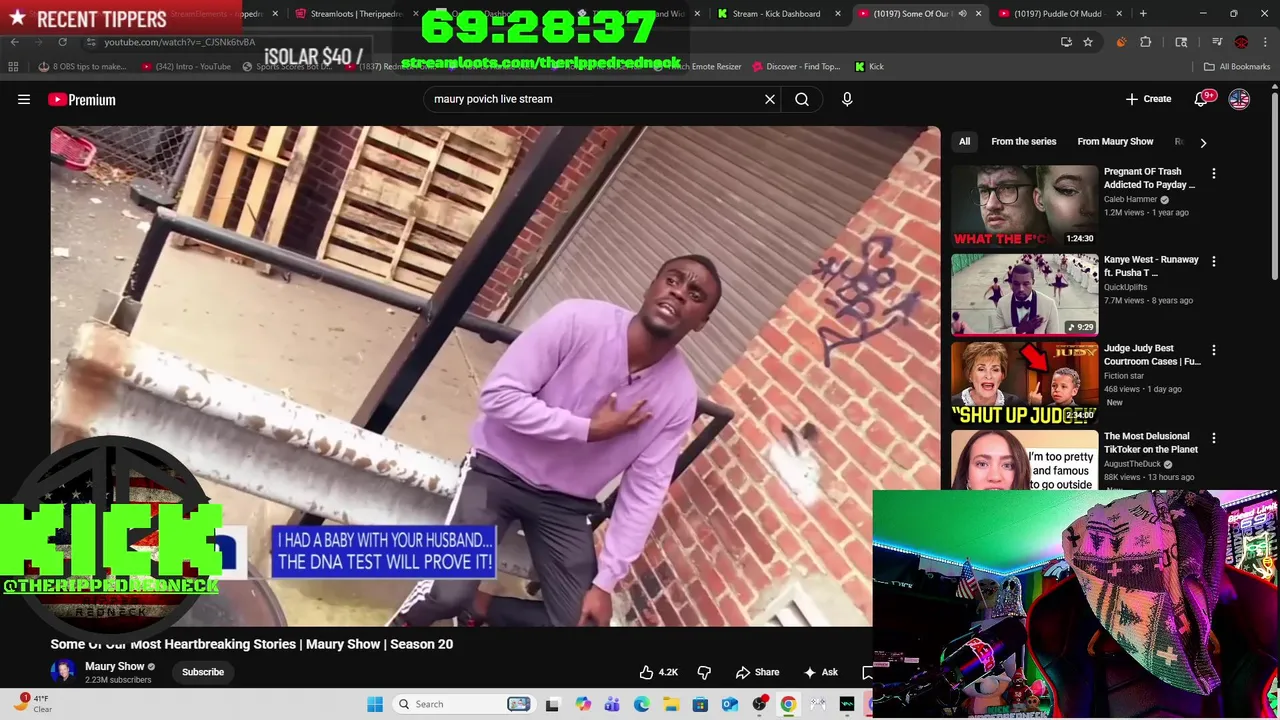The image size is (1280, 720).
Task: Open Task View on taskbar
Action: (x=552, y=704)
